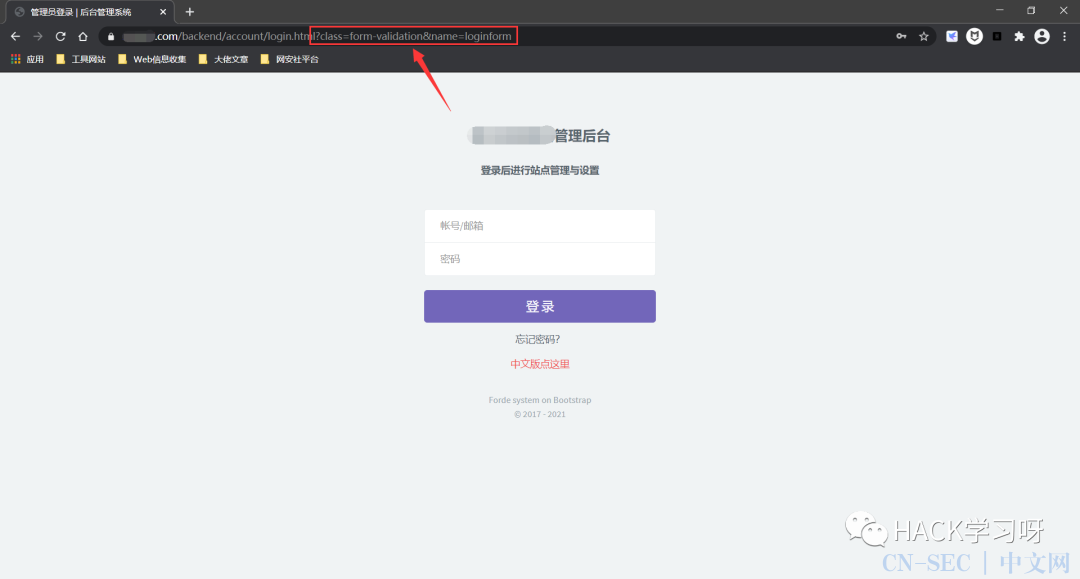Open the Chrome extensions puzzle icon
This screenshot has width=1080, height=579.
tap(1019, 36)
